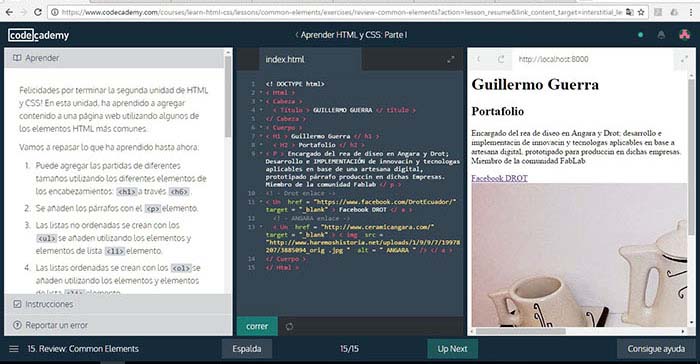700x364 pixels.
Task: Open the Aprender panel tab
Action: [x=114, y=58]
